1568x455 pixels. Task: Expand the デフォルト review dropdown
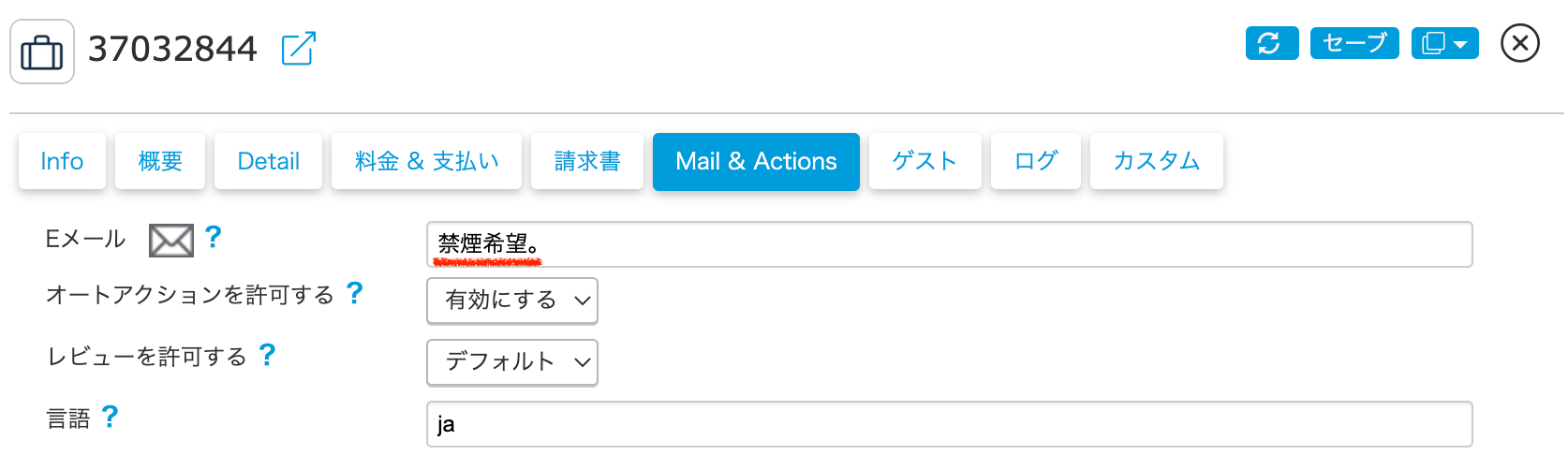(x=511, y=362)
